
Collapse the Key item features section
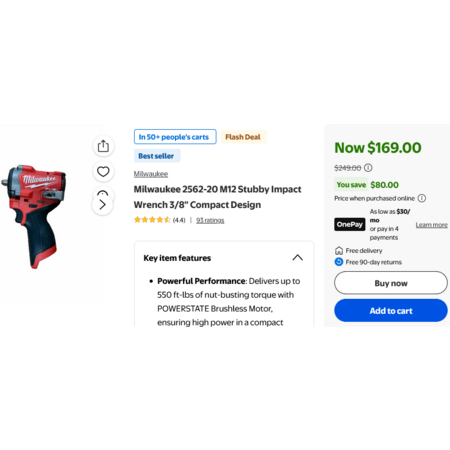[x=298, y=258]
